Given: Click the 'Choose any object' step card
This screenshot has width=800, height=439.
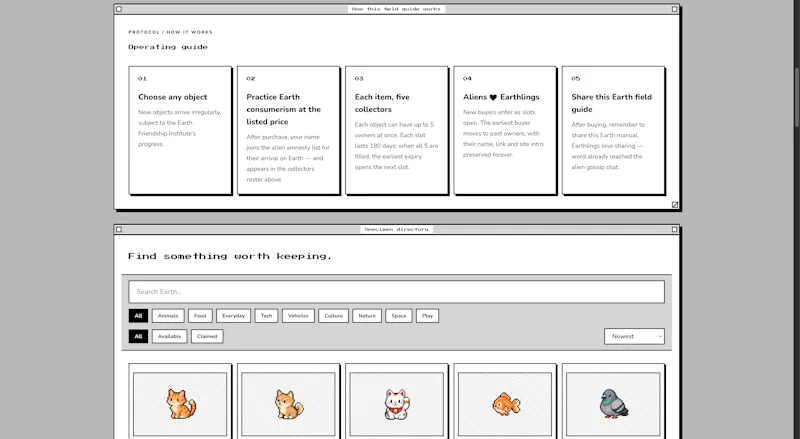Looking at the screenshot, I should pos(180,130).
